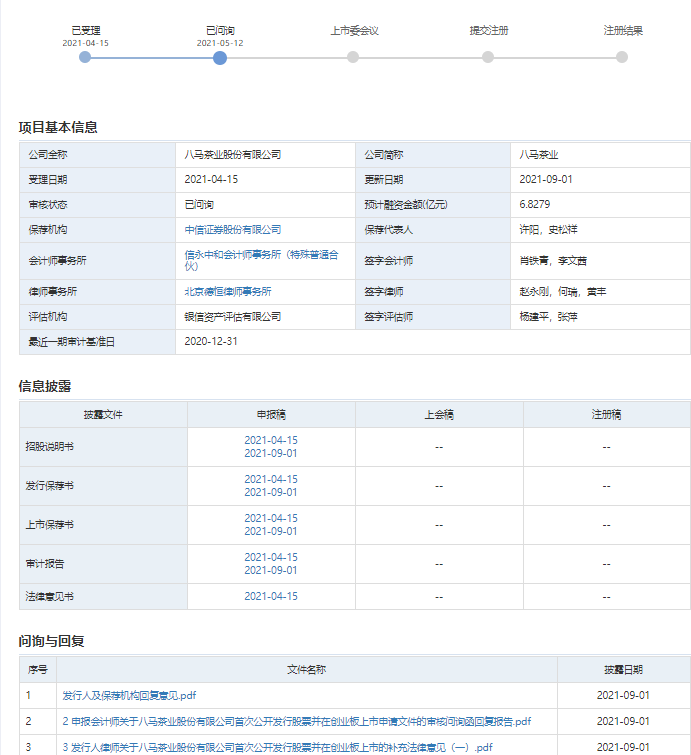Open 北京德恒律师事务所 law firm link
Image resolution: width=691 pixels, height=755 pixels.
228,291
